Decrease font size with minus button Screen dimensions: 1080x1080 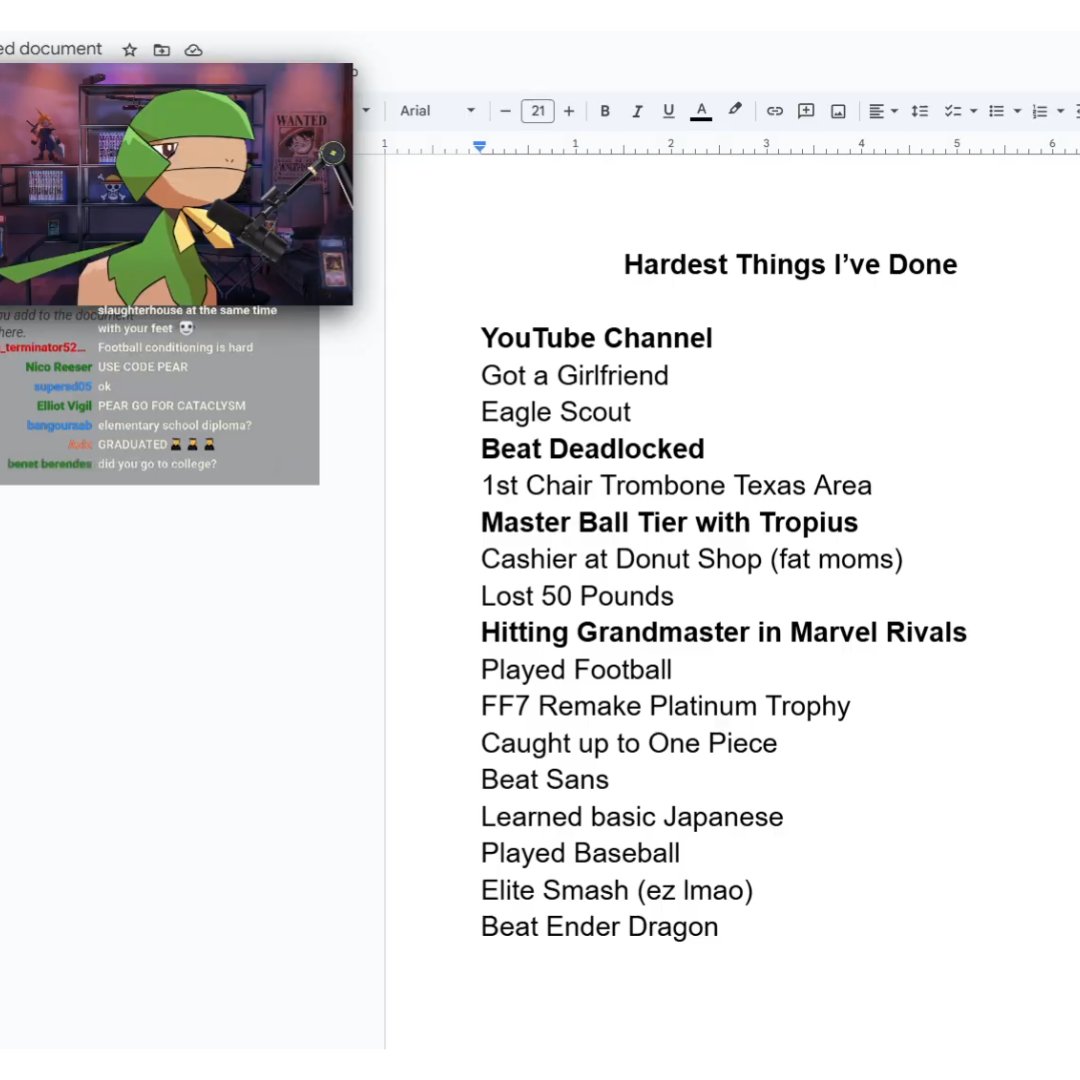[506, 111]
